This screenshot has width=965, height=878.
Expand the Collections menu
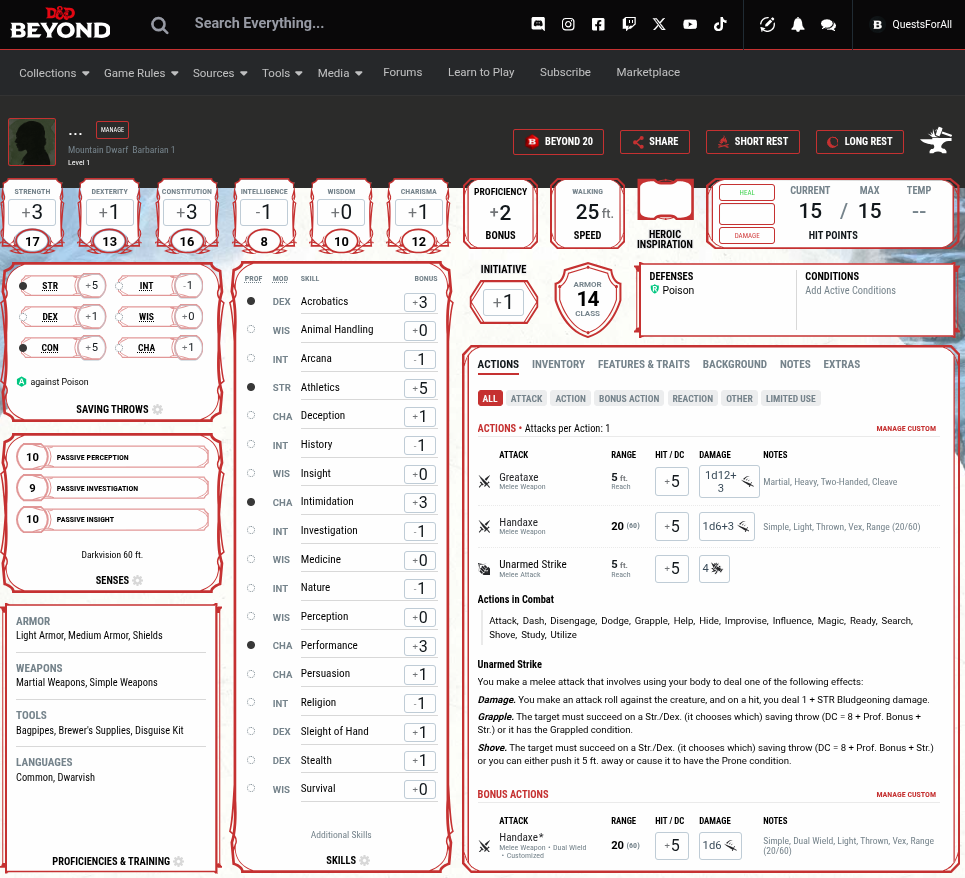tap(54, 73)
